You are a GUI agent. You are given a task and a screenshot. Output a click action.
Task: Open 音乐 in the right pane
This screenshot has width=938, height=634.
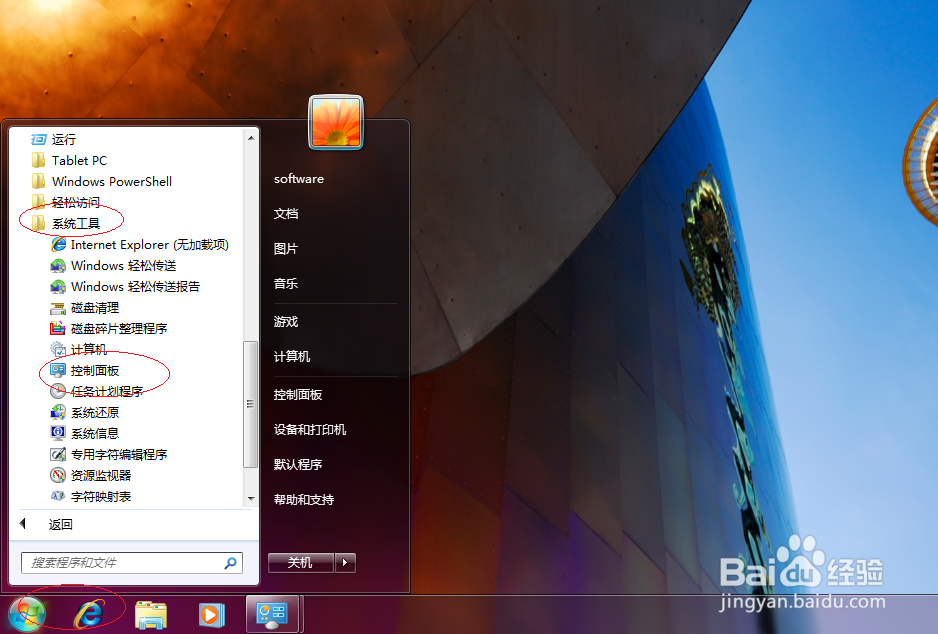(x=286, y=284)
